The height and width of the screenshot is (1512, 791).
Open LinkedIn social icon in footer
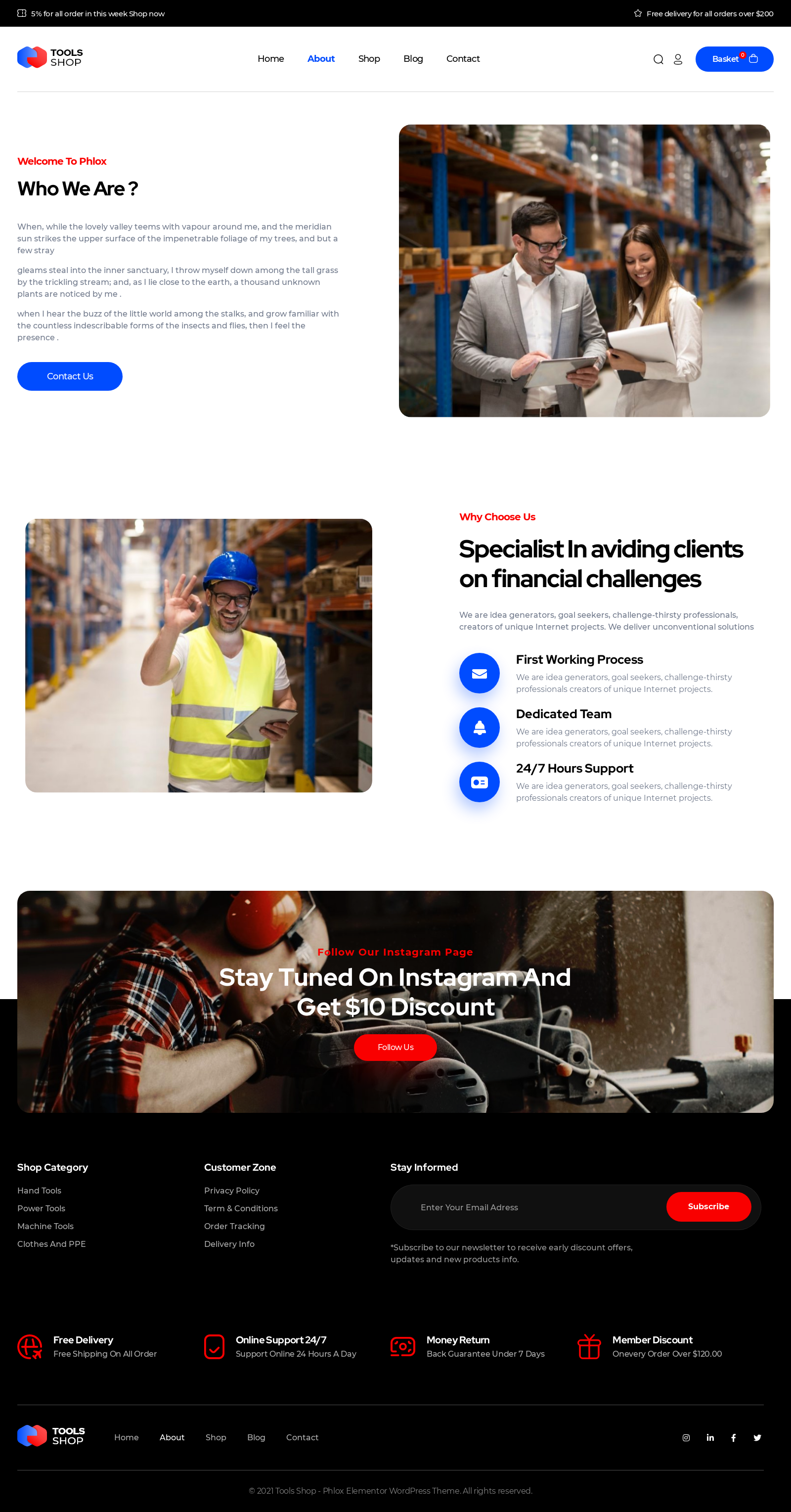point(710,1437)
